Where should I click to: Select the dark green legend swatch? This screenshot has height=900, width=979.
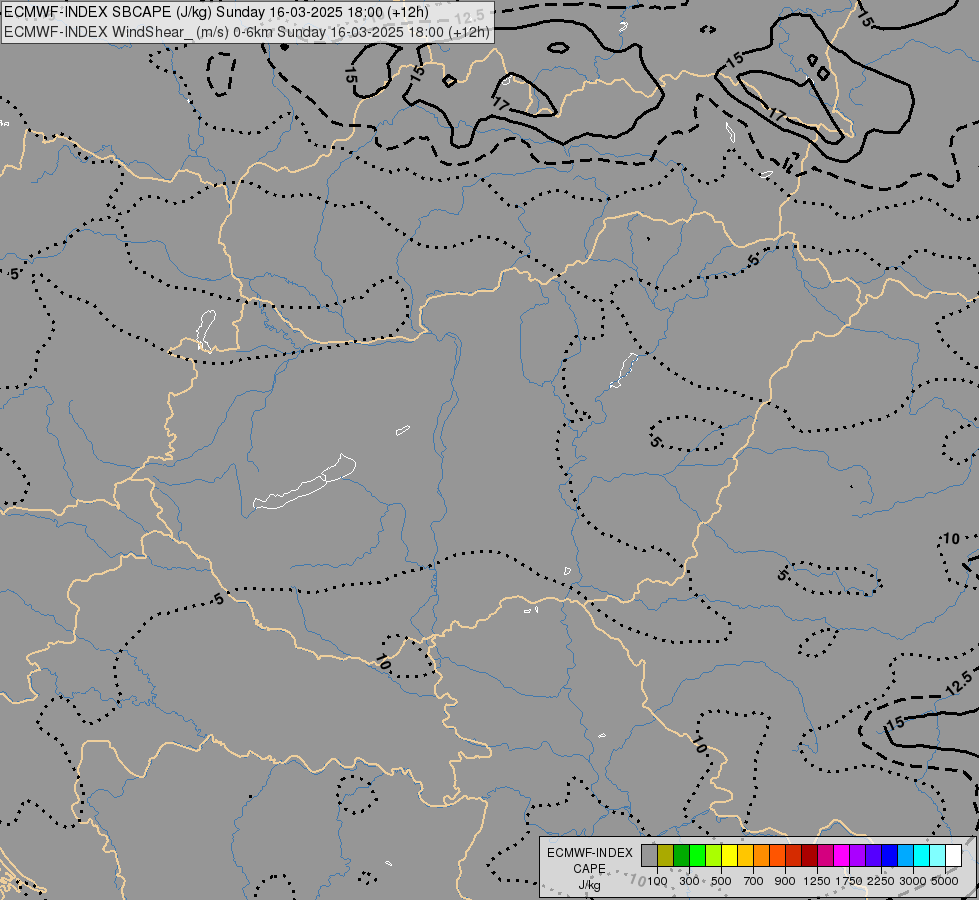click(682, 855)
